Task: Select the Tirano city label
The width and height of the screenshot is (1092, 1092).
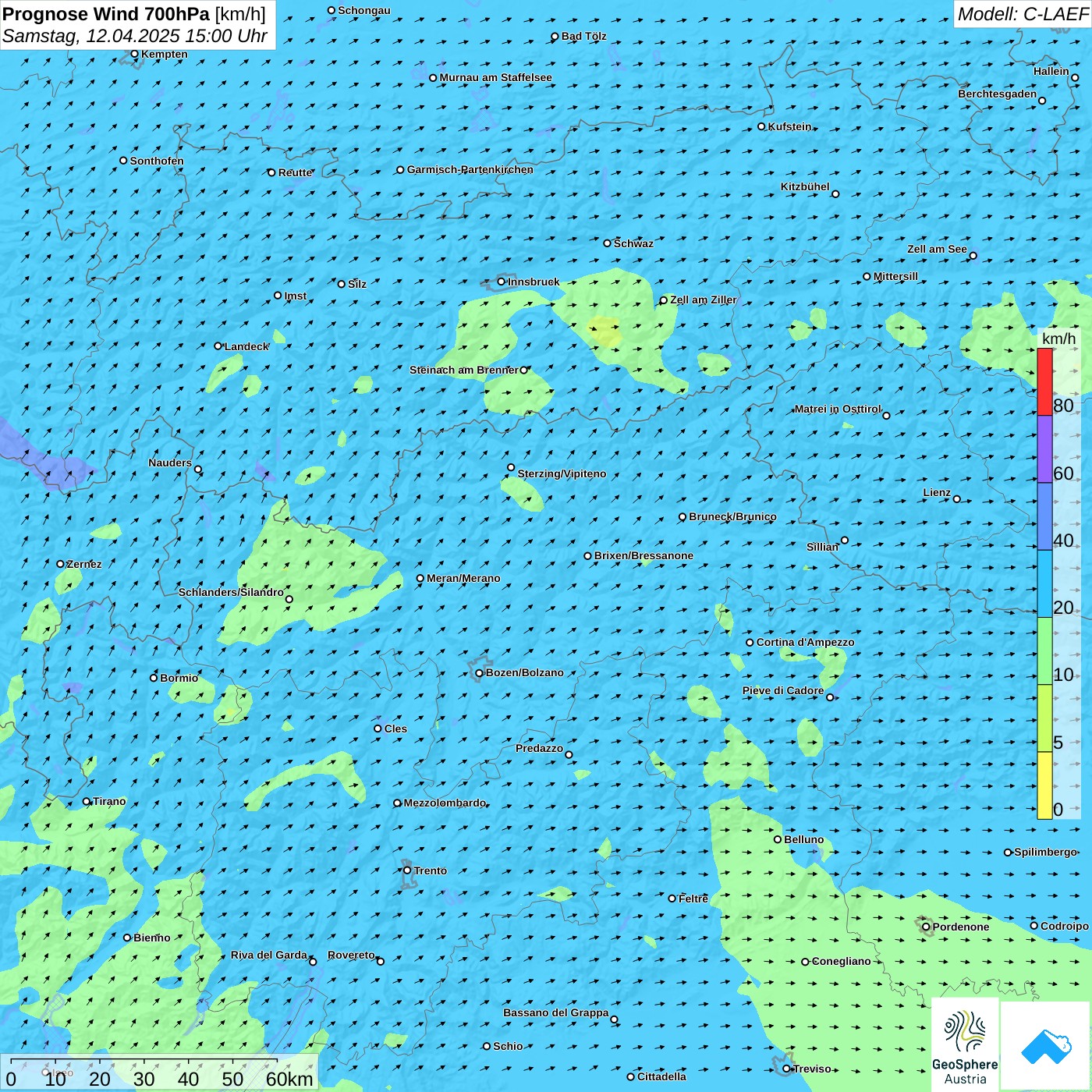Action: tap(109, 801)
